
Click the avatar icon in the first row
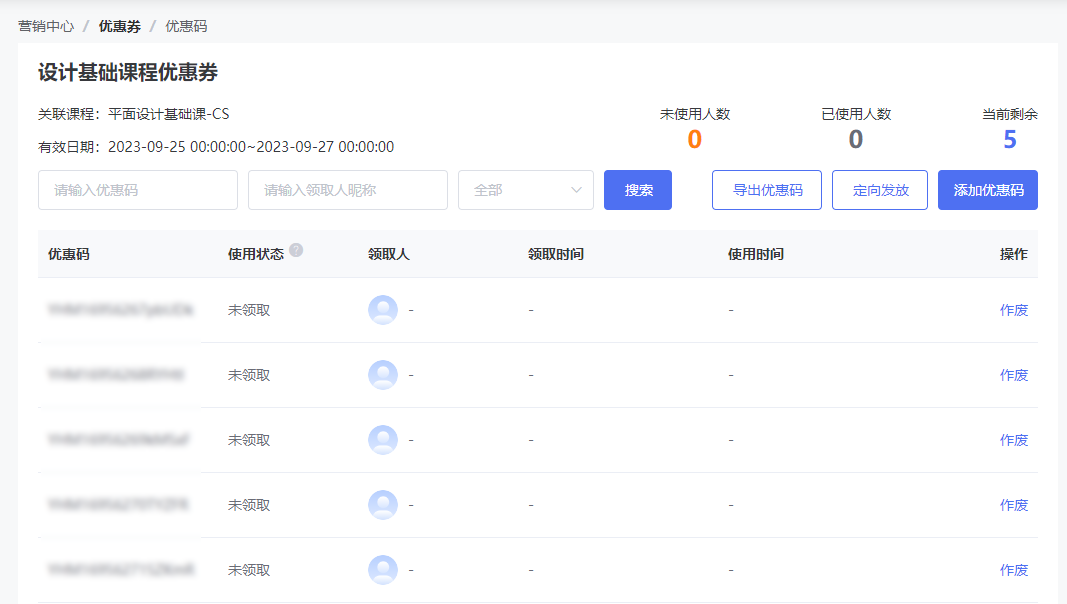(383, 310)
